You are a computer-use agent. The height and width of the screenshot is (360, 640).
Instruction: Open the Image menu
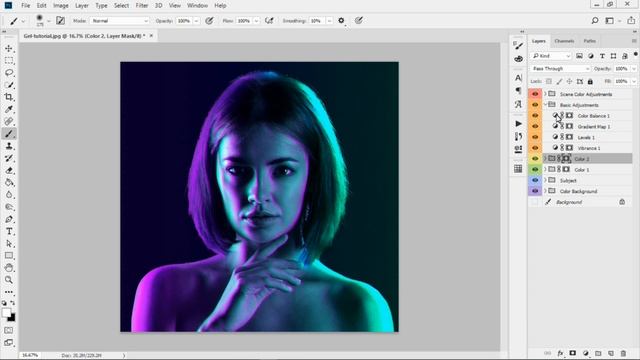(61, 6)
